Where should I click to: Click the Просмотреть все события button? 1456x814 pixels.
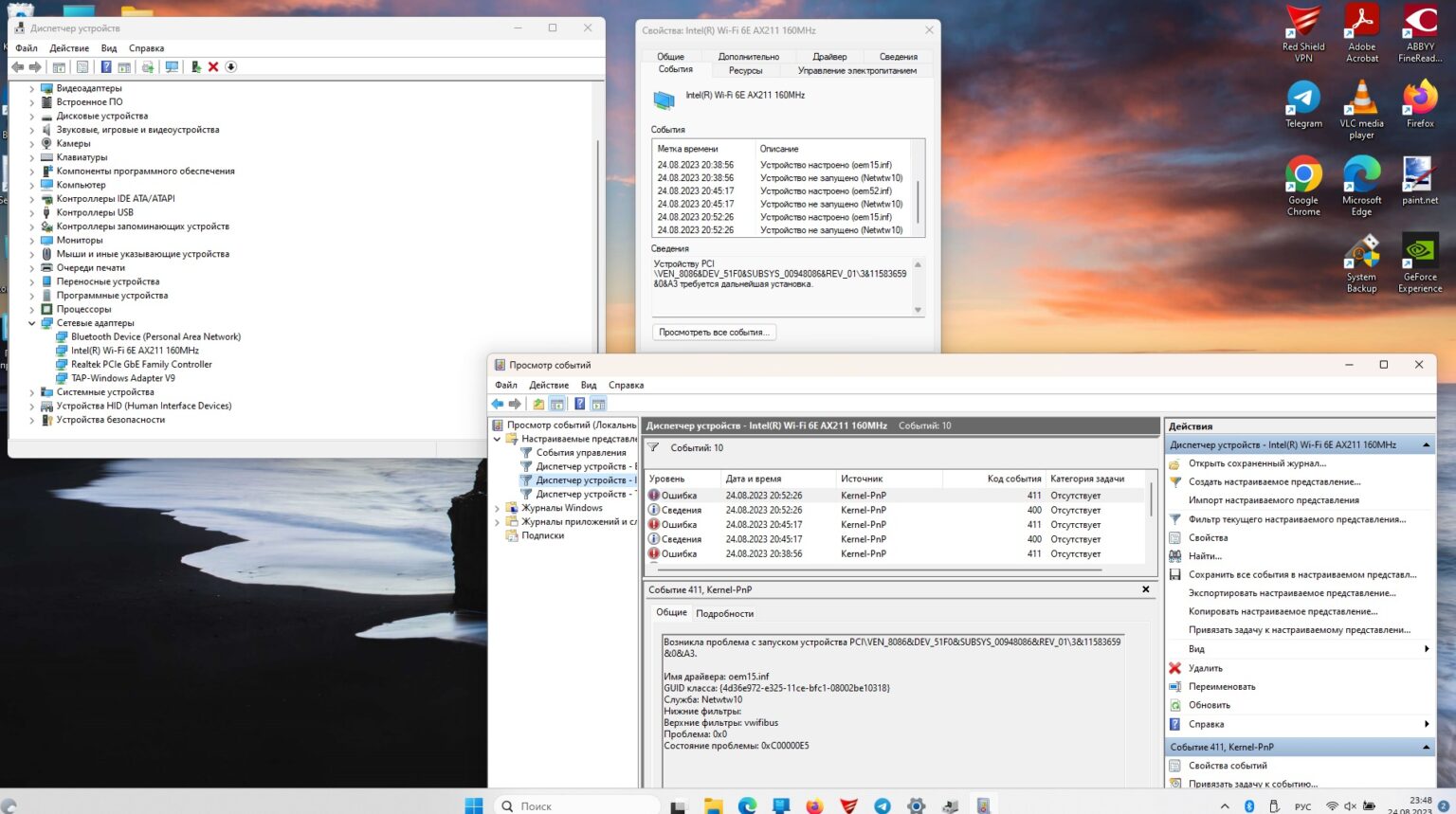click(x=715, y=332)
